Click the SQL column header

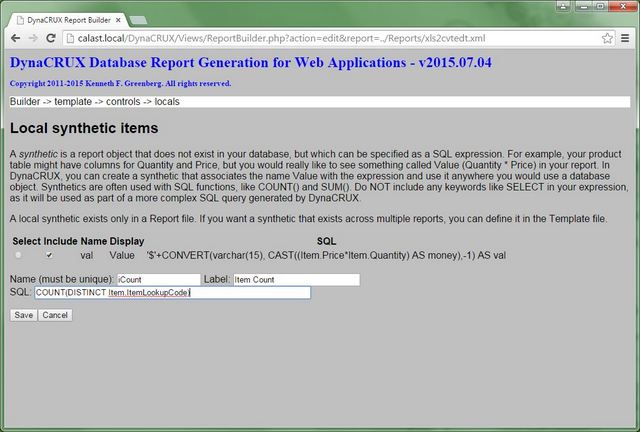tap(327, 241)
